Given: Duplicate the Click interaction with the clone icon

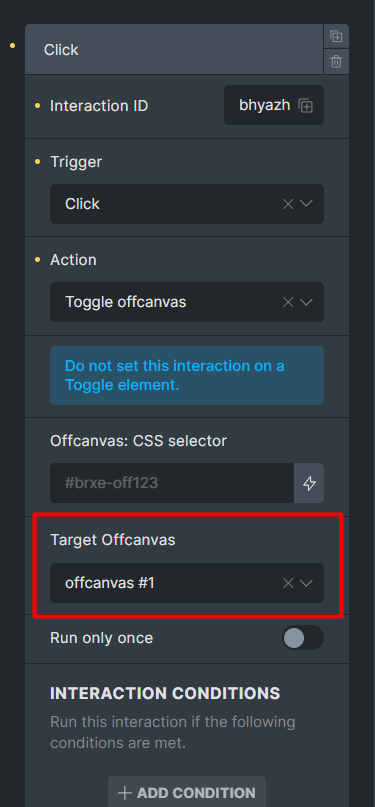Looking at the screenshot, I should 336,37.
